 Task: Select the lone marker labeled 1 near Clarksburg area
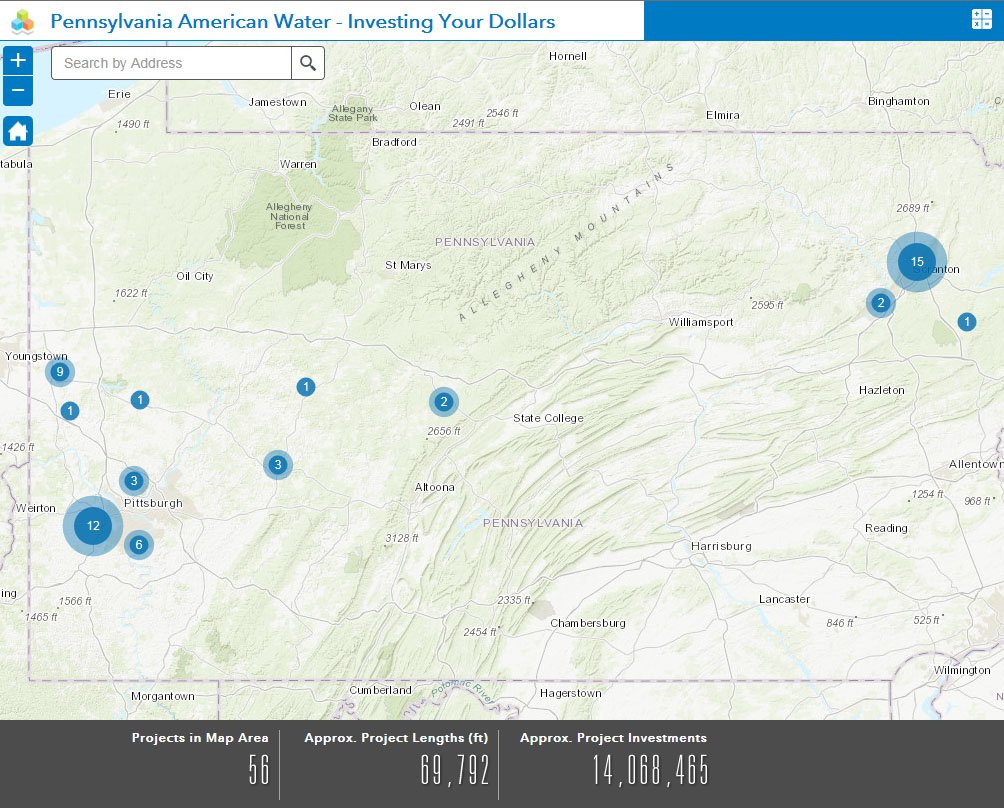tap(70, 410)
